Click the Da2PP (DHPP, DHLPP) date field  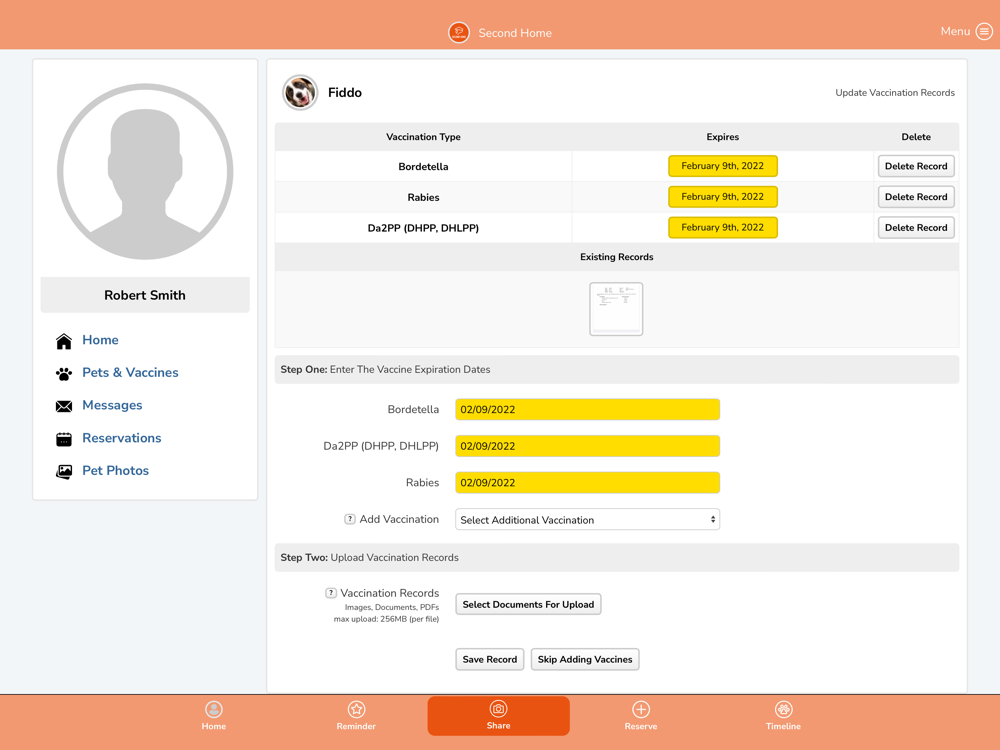point(587,446)
